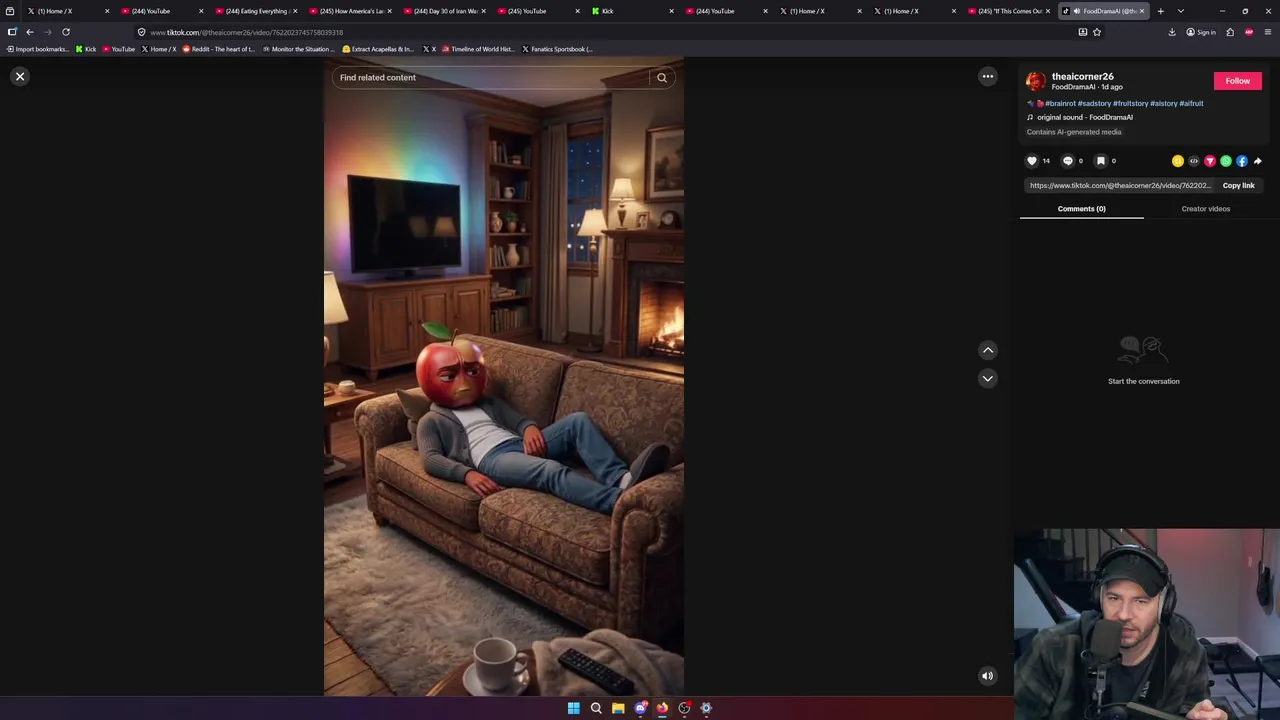Open the browser downloads icon
This screenshot has width=1280, height=720.
tap(1172, 32)
